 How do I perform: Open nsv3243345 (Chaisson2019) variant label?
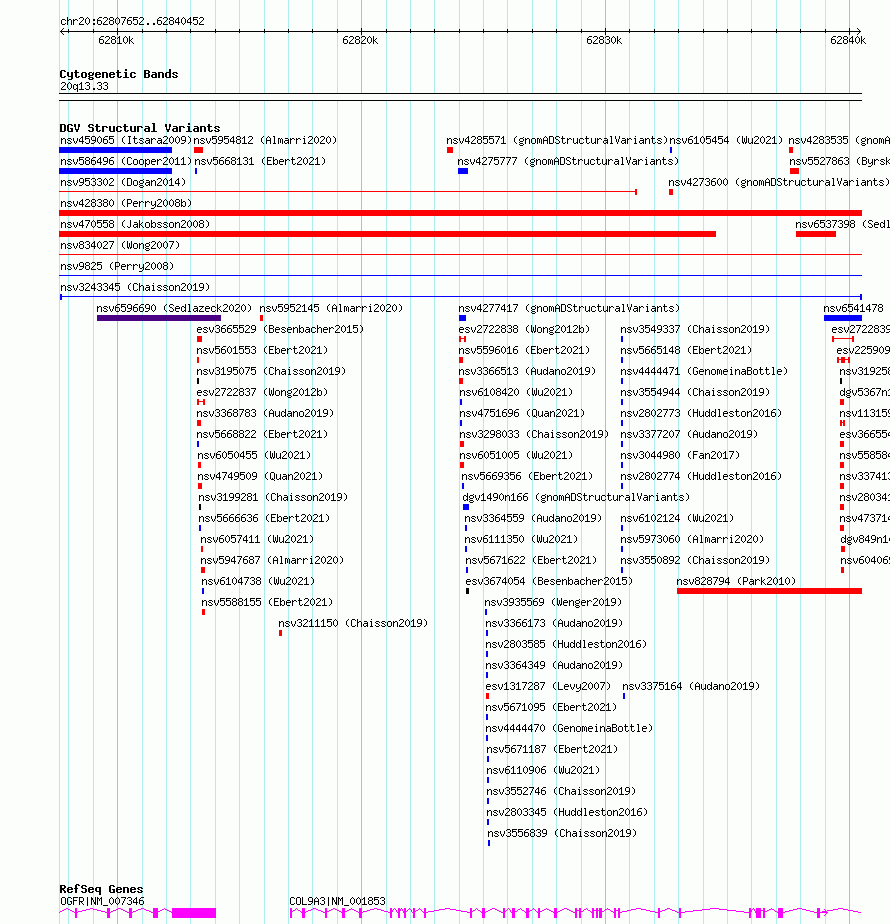click(135, 288)
